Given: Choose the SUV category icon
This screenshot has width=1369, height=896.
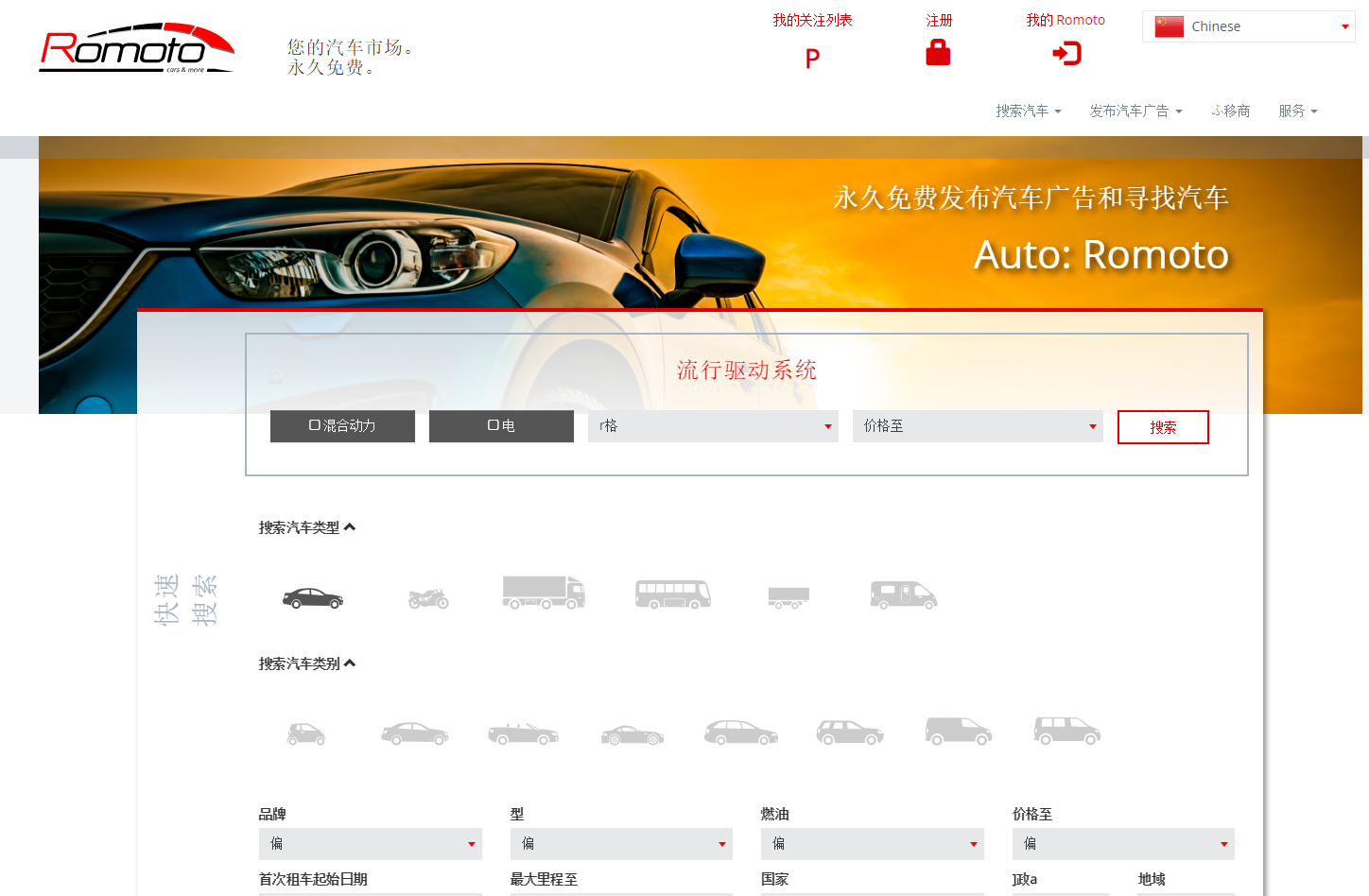Looking at the screenshot, I should (850, 732).
